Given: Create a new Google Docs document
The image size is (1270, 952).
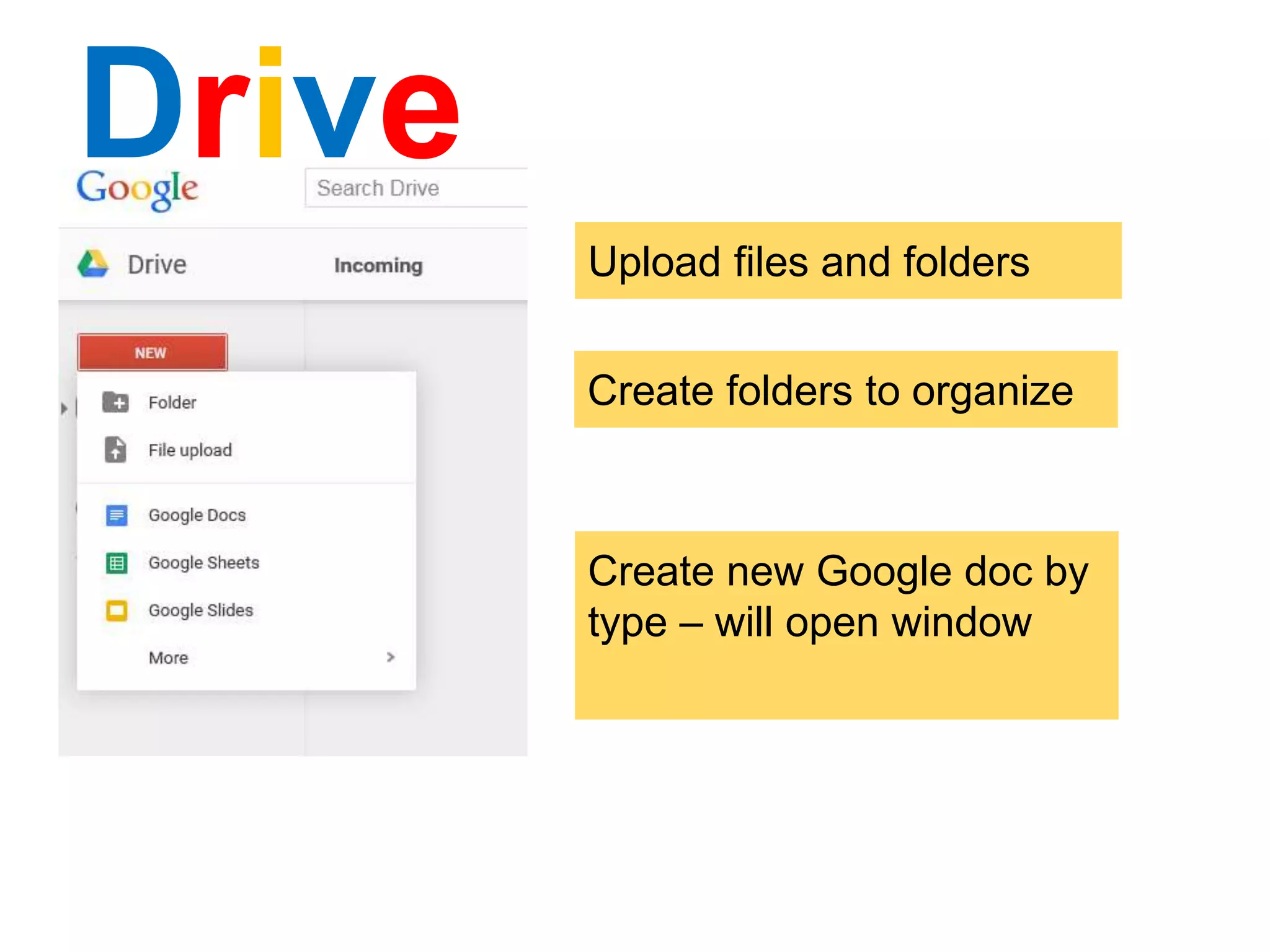Looking at the screenshot, I should 246,515.
